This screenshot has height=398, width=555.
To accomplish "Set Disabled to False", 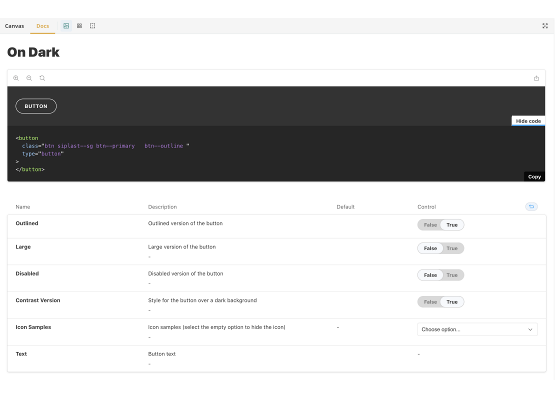I will [430, 275].
